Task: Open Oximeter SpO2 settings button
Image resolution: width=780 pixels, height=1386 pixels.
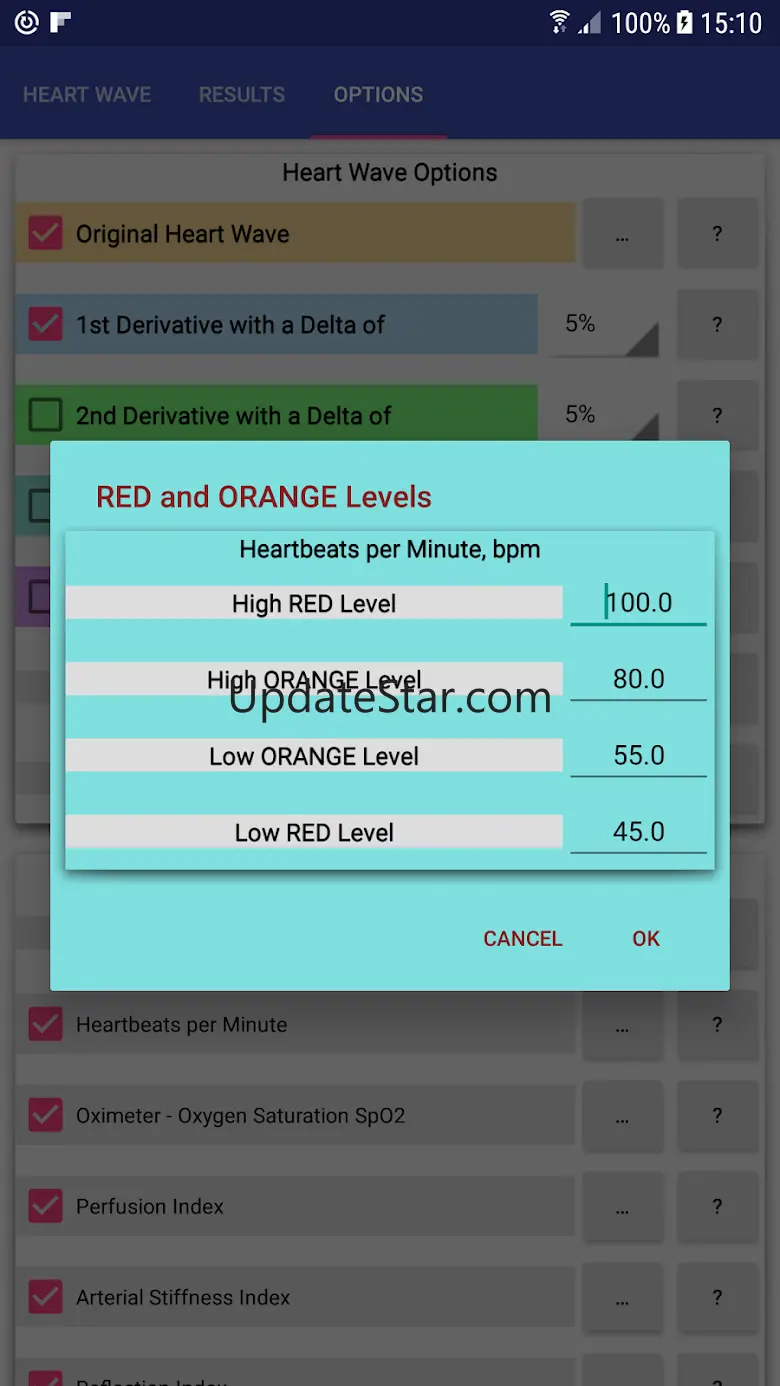Action: (623, 1115)
